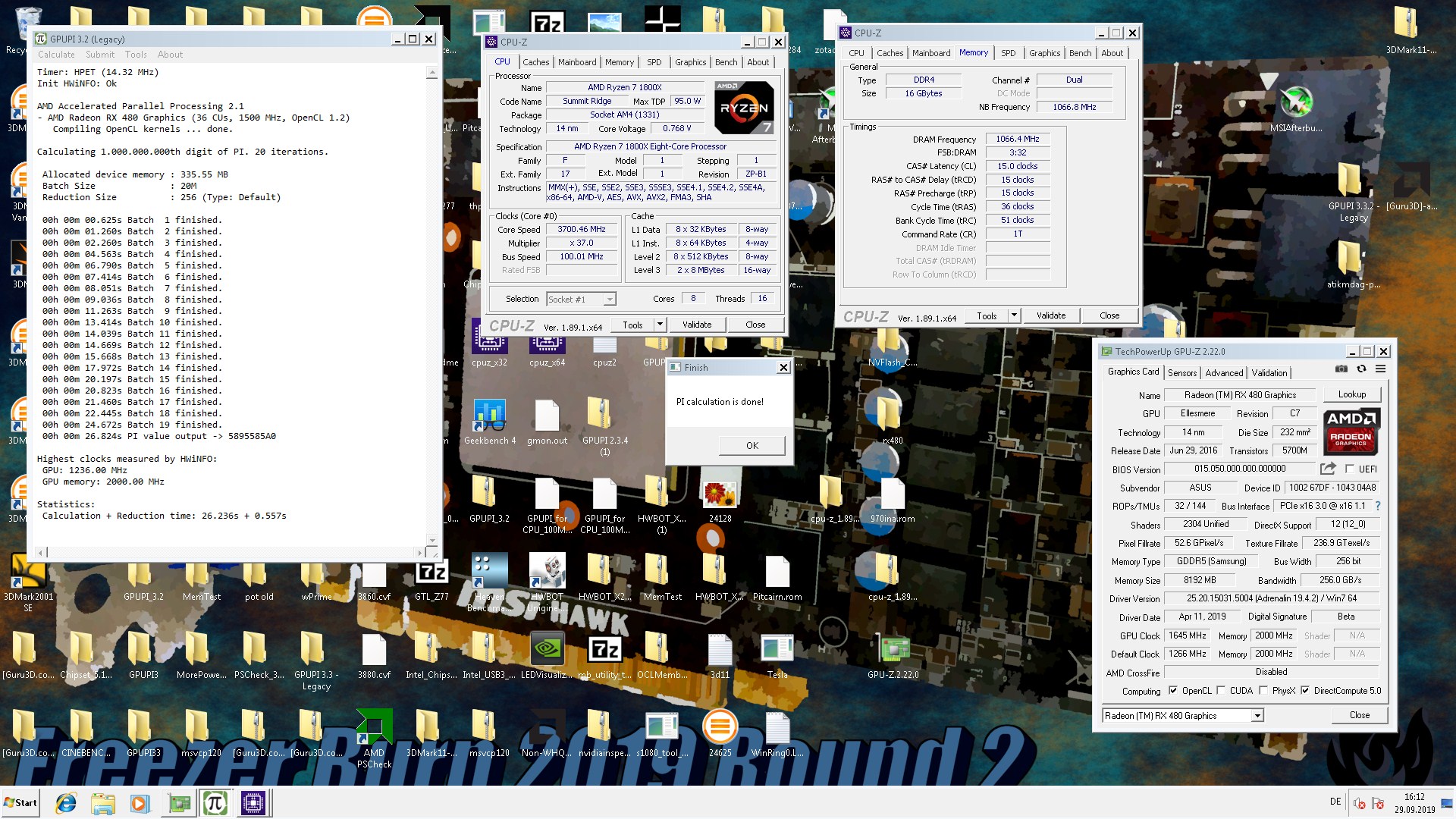Click the Core Speed value field in CPU-Z
The height and width of the screenshot is (819, 1456).
tap(582, 229)
